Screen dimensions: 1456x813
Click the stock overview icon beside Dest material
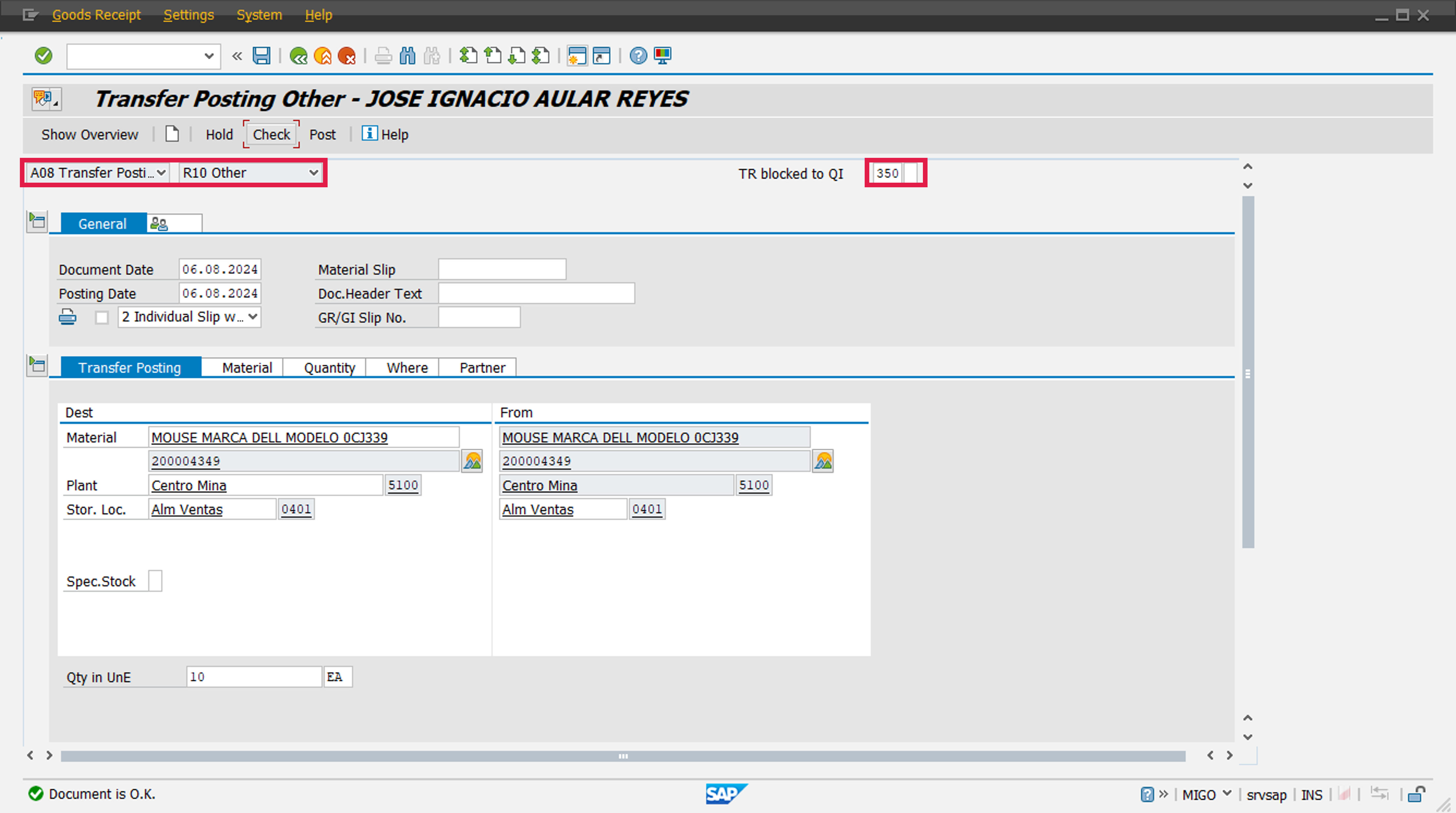coord(472,461)
